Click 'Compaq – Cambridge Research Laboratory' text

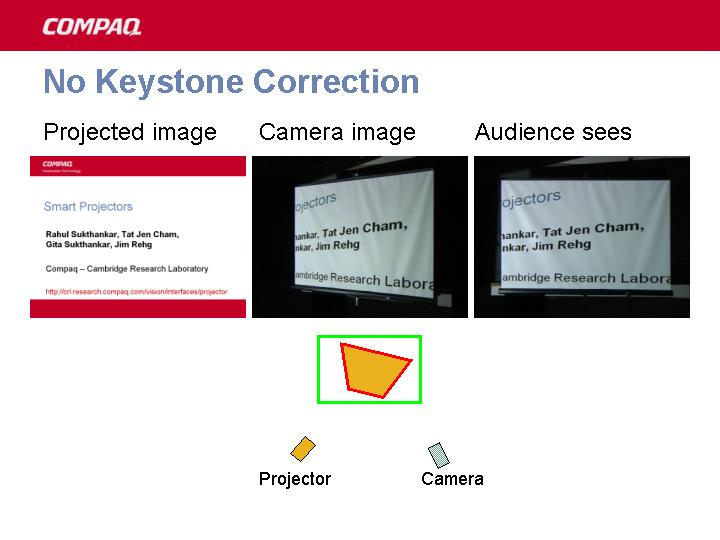point(127,268)
